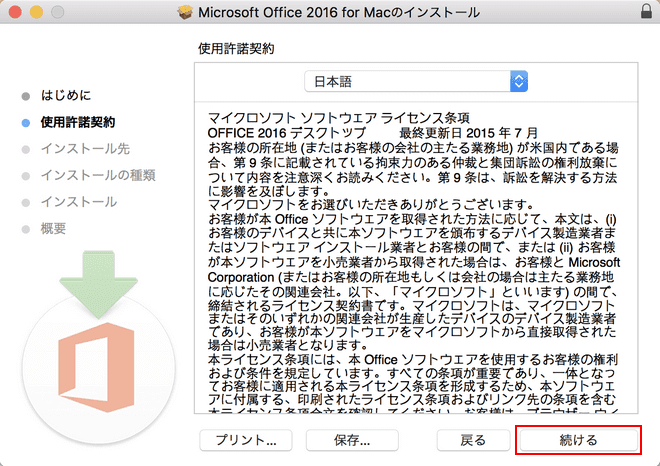Click the line 場合は小売業者となります。
Viewport: 660px width, 466px height.
tap(288, 346)
